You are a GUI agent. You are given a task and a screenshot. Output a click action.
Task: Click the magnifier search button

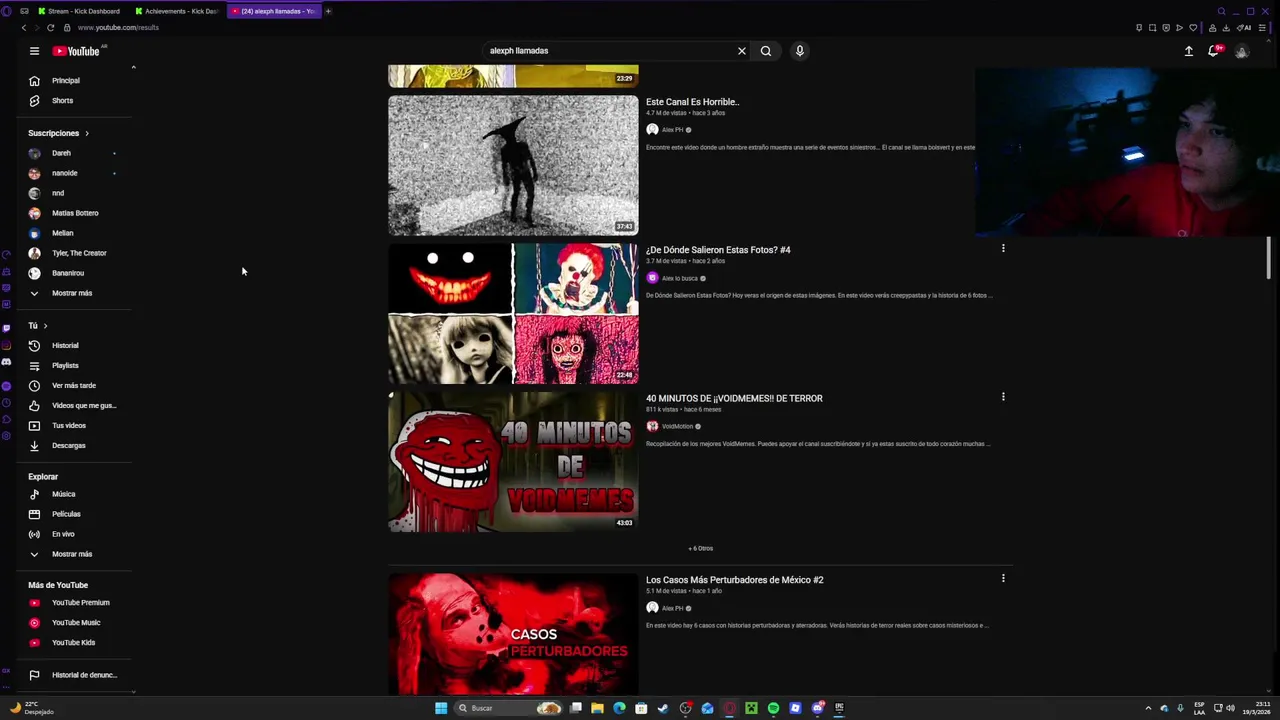point(766,51)
